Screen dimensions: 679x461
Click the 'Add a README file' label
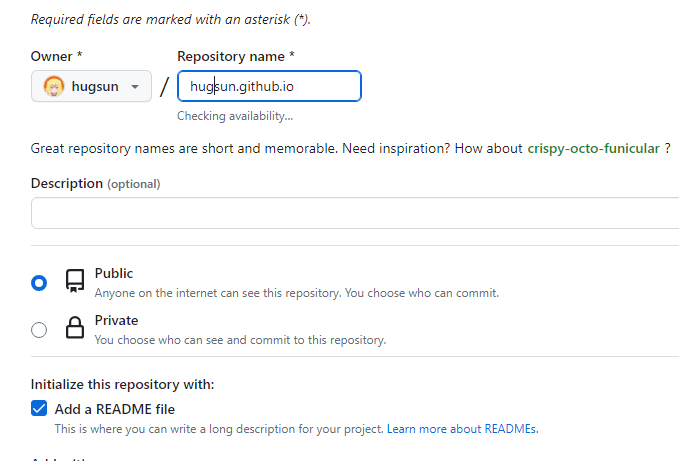point(114,409)
